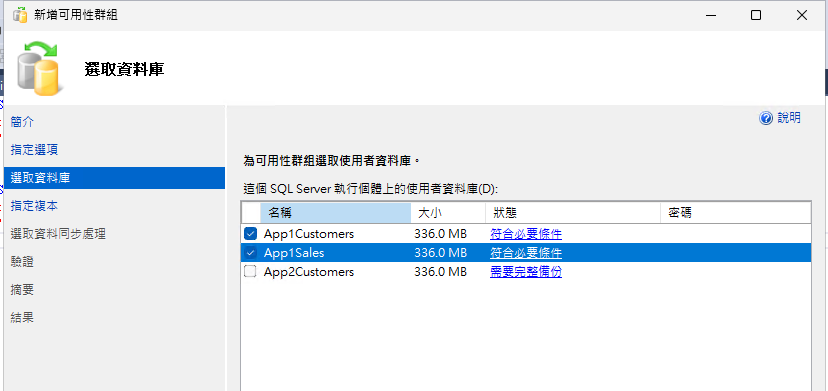The image size is (828, 391).
Task: Select the App1Customers row name
Action: point(309,234)
